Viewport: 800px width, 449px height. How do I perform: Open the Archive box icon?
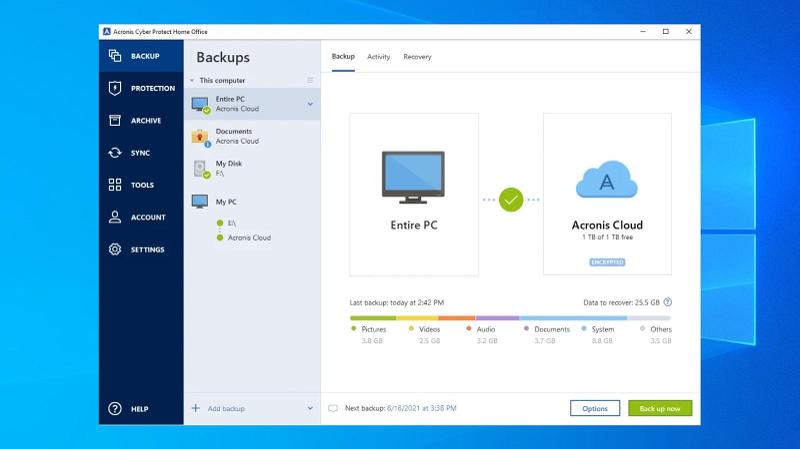point(115,120)
